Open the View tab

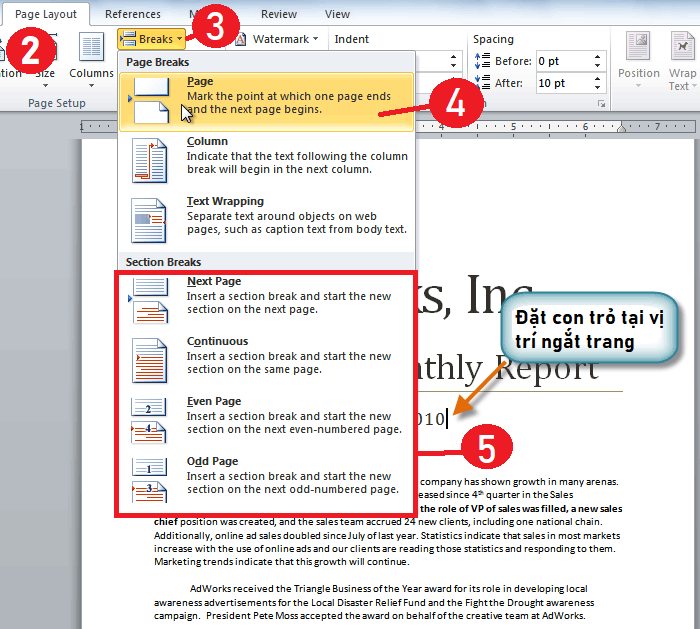click(x=337, y=14)
